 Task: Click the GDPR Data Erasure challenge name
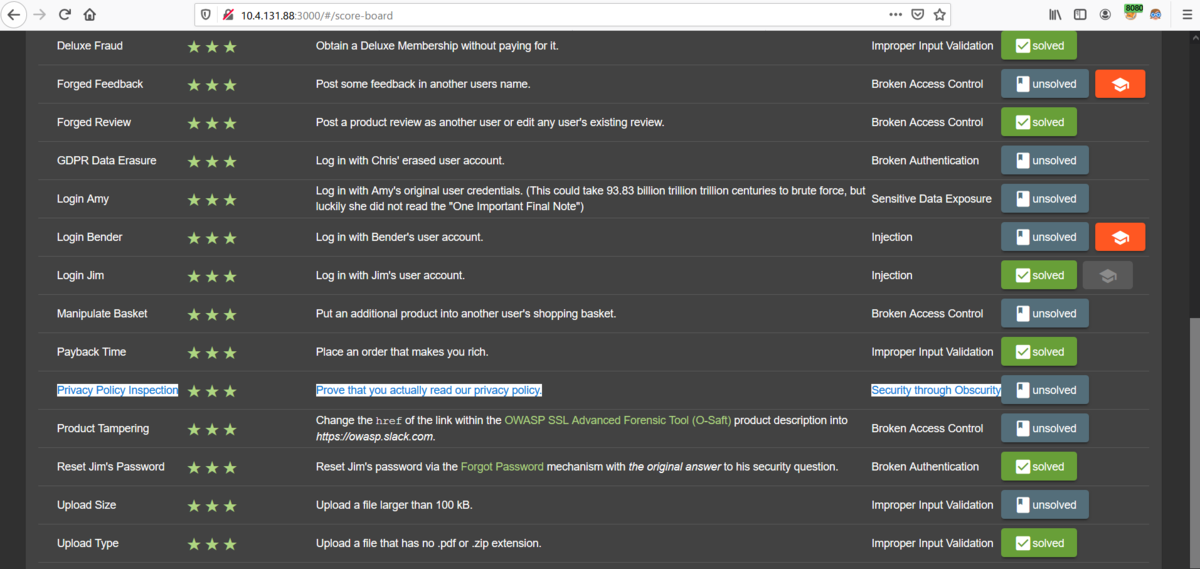[107, 160]
